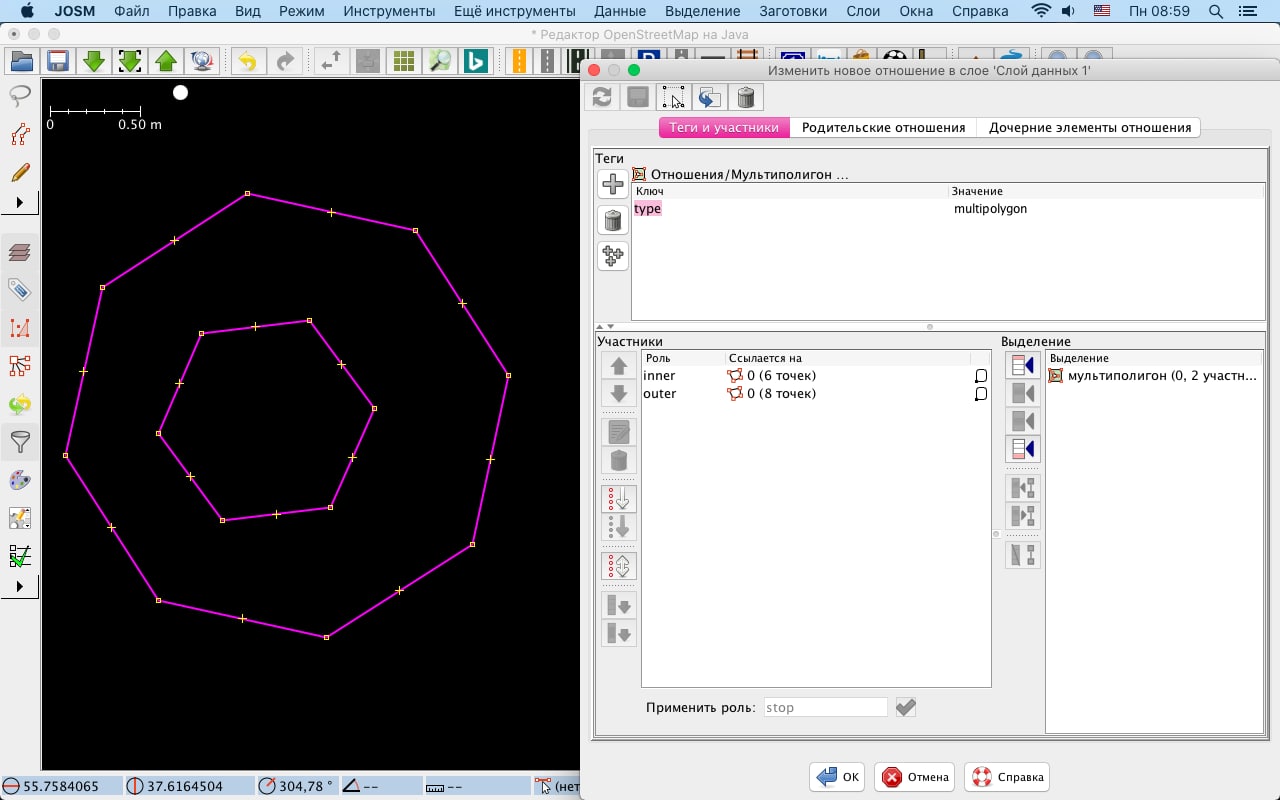Sort members with red-dotted arrow icon

click(x=619, y=498)
